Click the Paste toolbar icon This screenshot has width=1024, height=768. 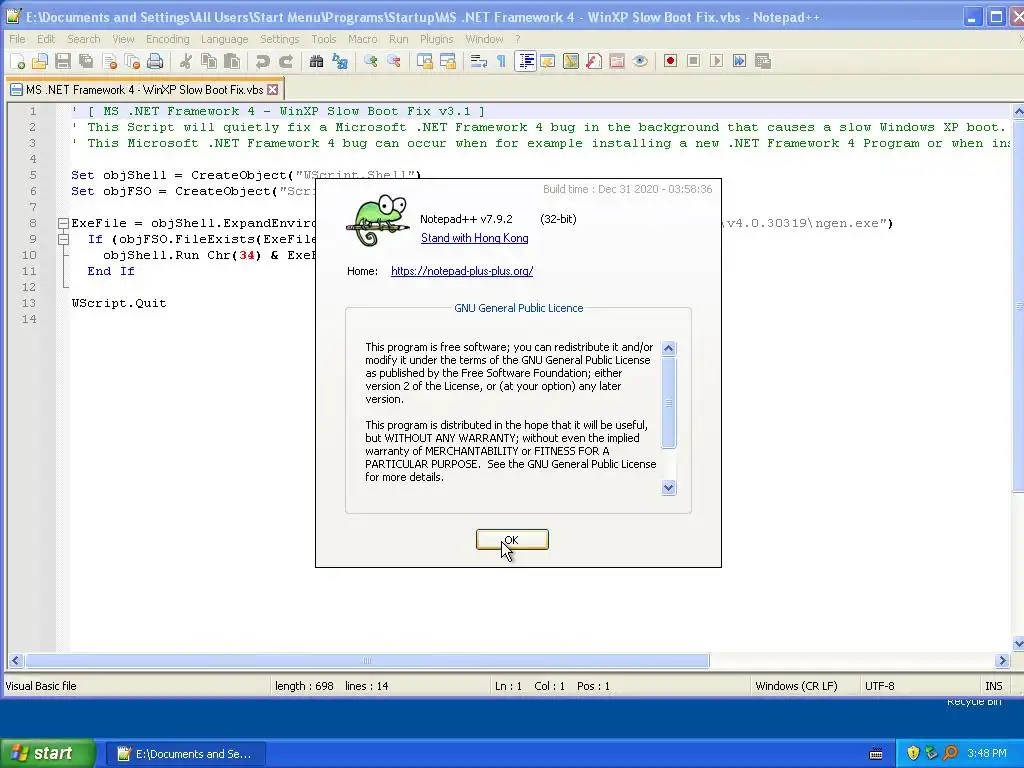tap(232, 61)
